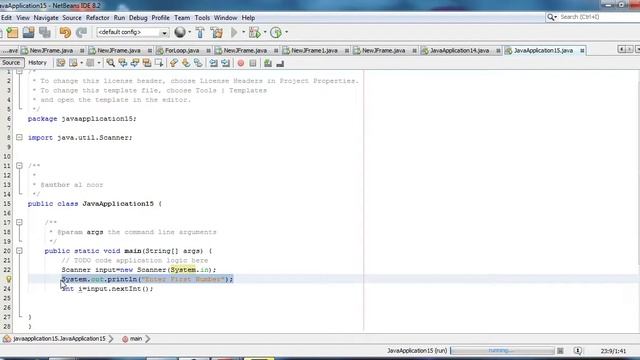Click Next Bookmark icon
640x360 pixels.
tap(186, 63)
